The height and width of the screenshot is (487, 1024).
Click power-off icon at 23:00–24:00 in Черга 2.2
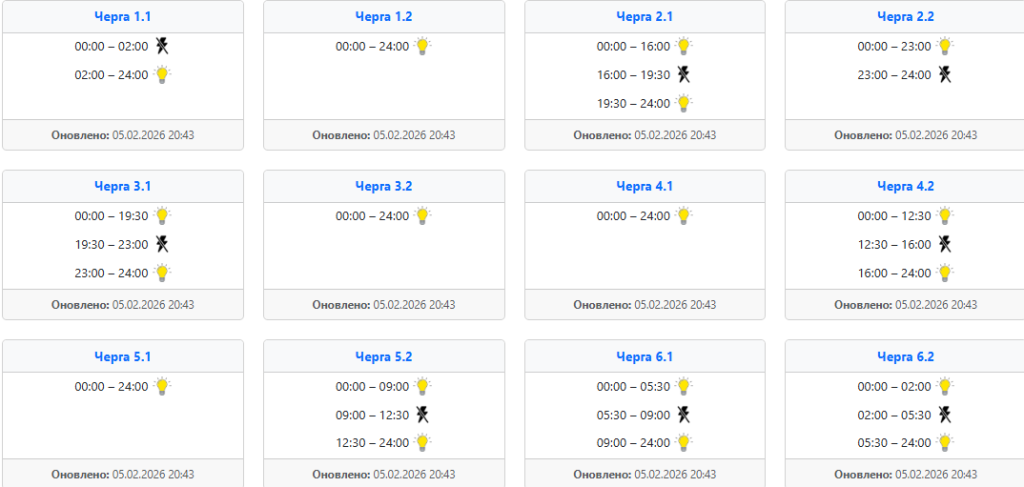click(x=944, y=74)
